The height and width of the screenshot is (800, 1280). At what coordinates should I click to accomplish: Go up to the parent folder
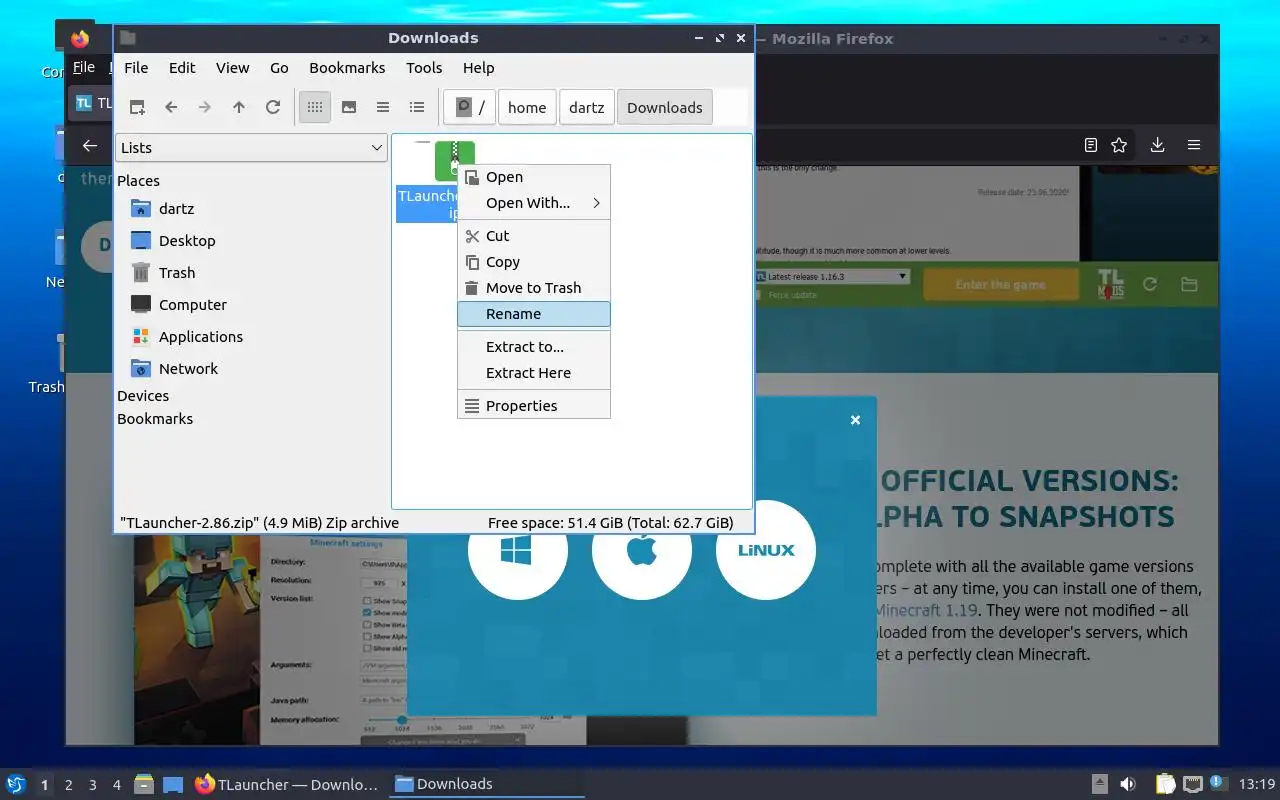click(239, 107)
